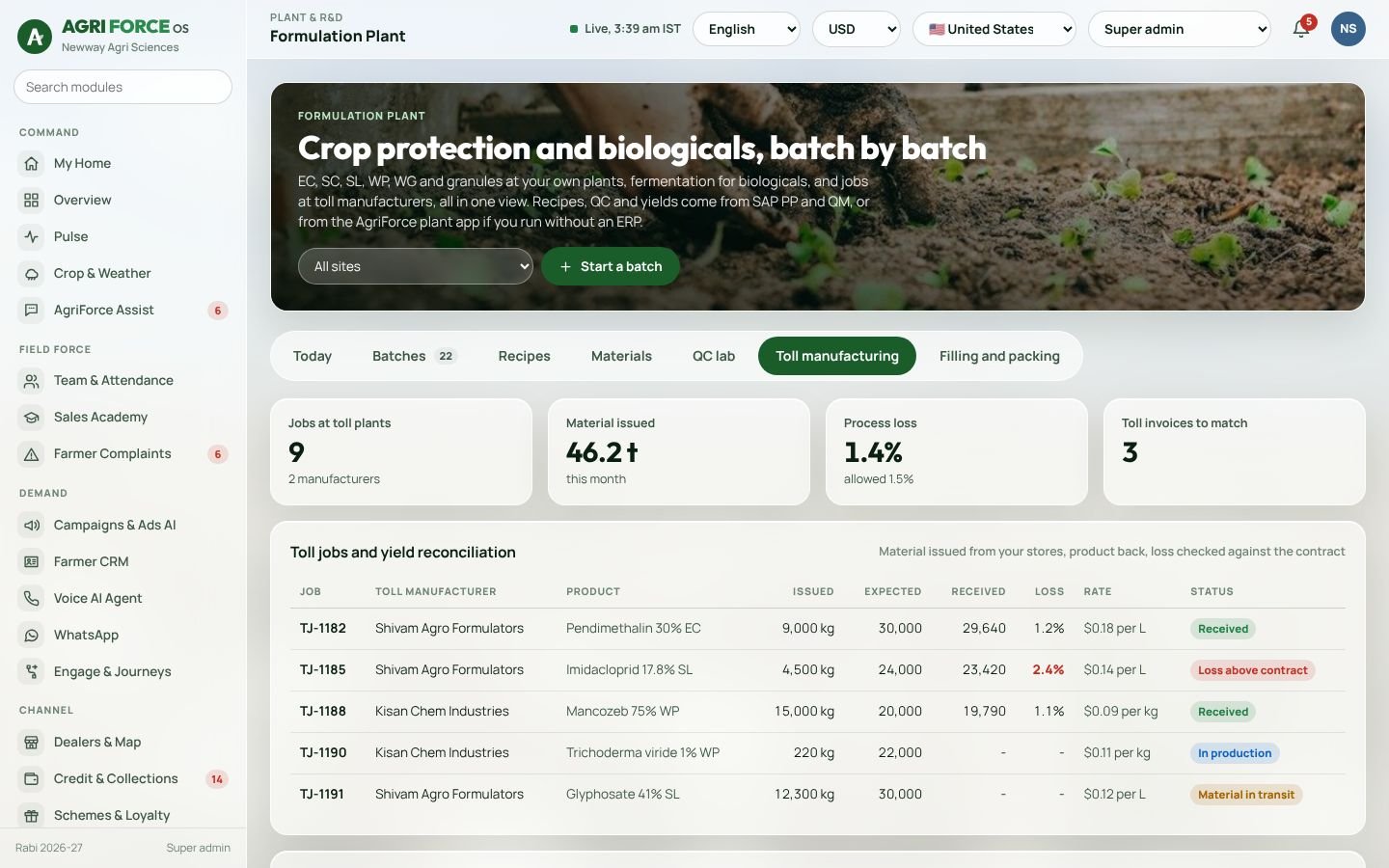Click the Toll manufacturing tab
1389x868 pixels.
(837, 356)
